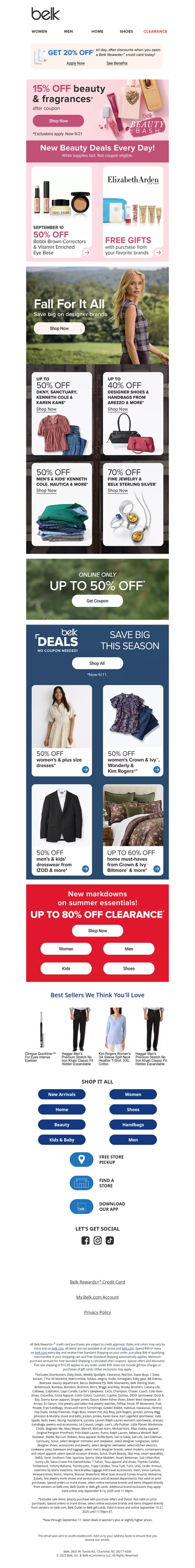Image resolution: width=195 pixels, height=1568 pixels.
Task: Open the Privacy Policy link
Action: (x=97, y=1312)
